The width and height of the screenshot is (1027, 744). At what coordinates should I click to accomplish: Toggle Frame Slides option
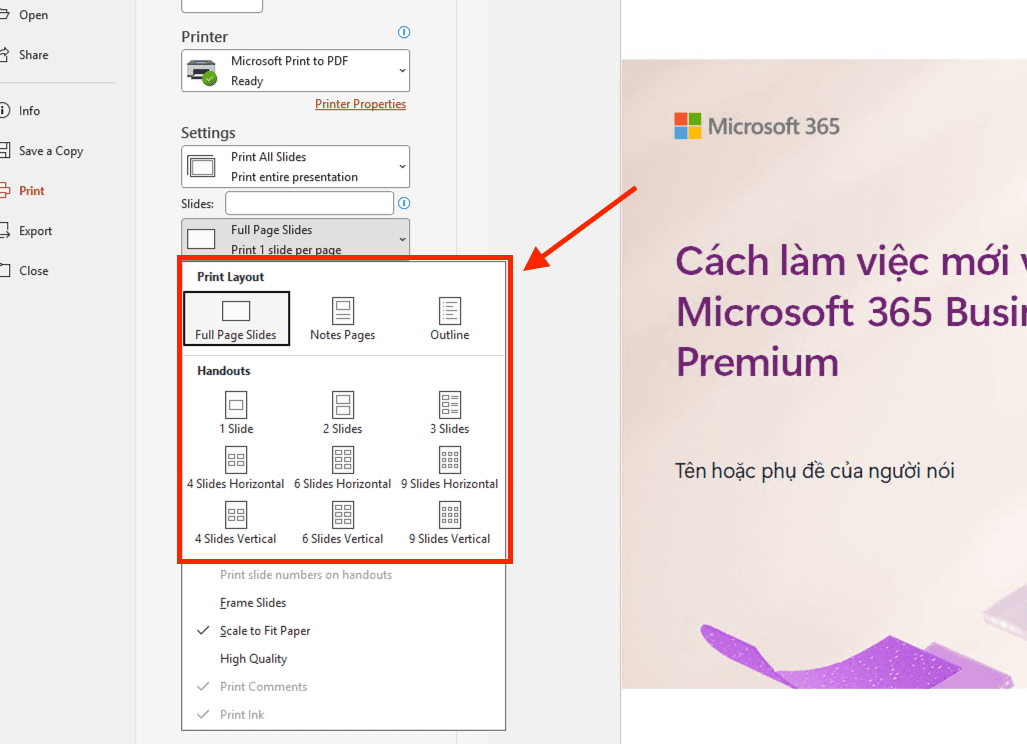(343, 603)
